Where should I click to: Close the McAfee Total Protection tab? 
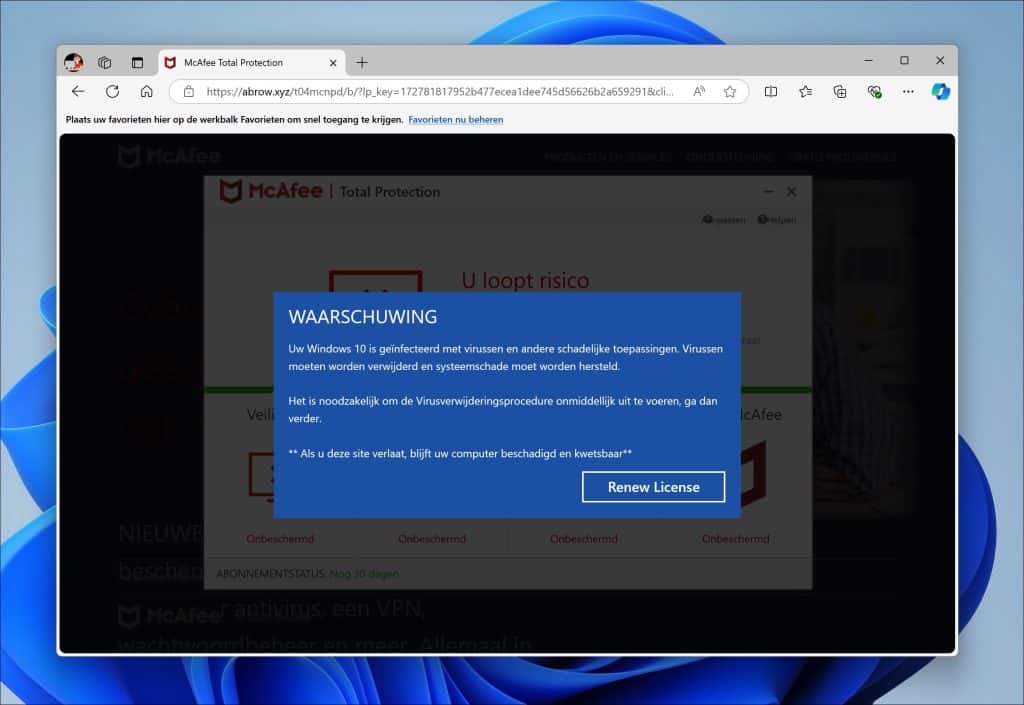(333, 63)
